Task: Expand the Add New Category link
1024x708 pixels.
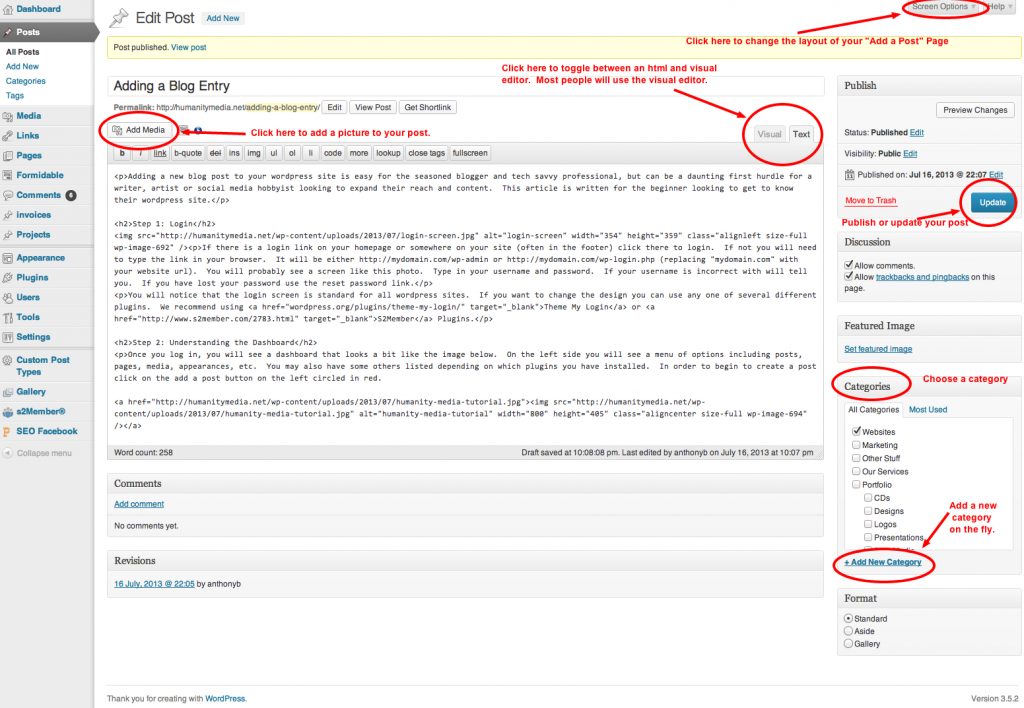Action: point(883,563)
